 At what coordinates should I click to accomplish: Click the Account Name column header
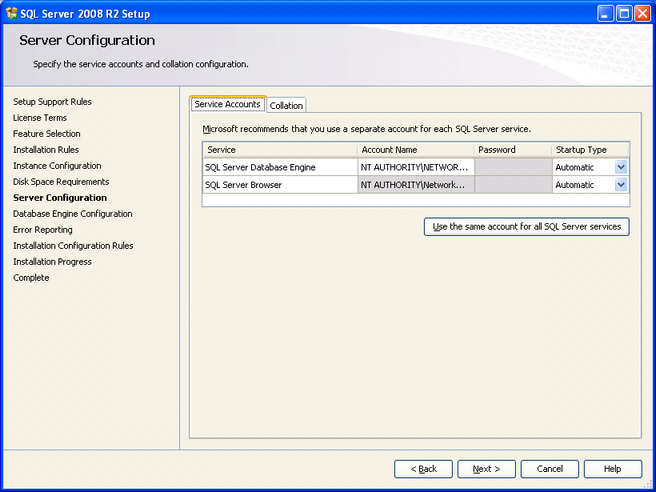pyautogui.click(x=415, y=150)
